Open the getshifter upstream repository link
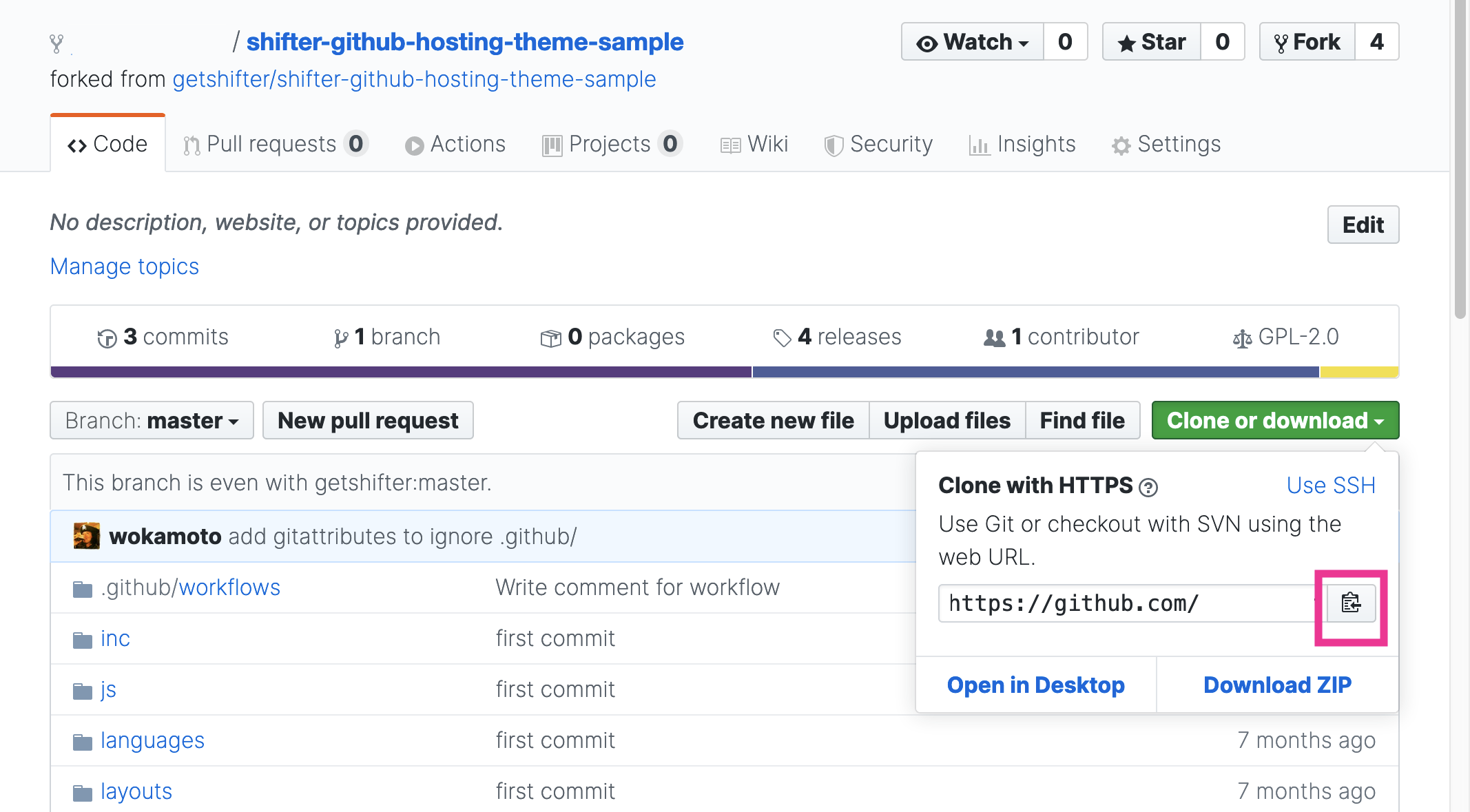 pyautogui.click(x=414, y=79)
